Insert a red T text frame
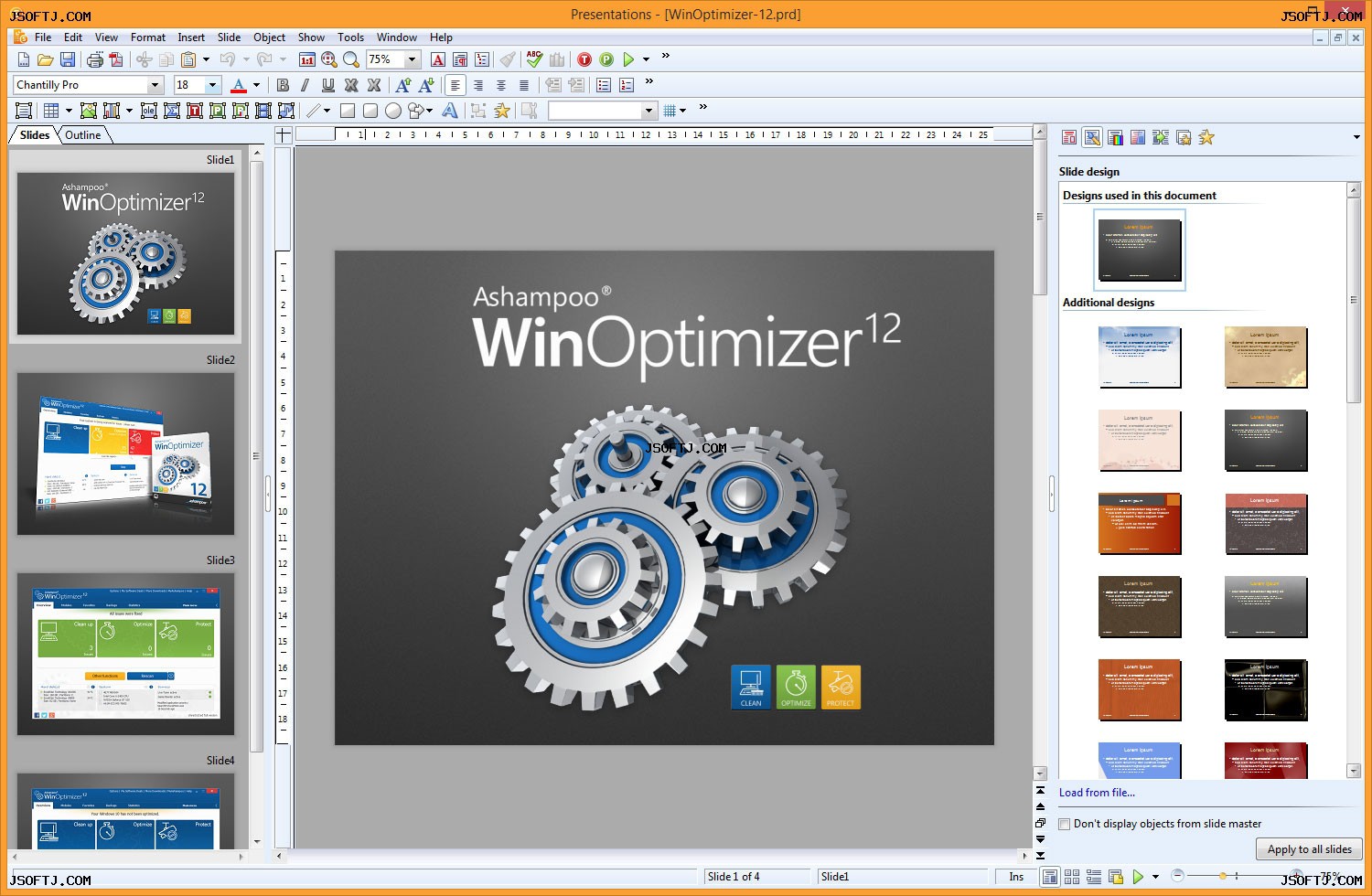1372x896 pixels. coord(194,111)
